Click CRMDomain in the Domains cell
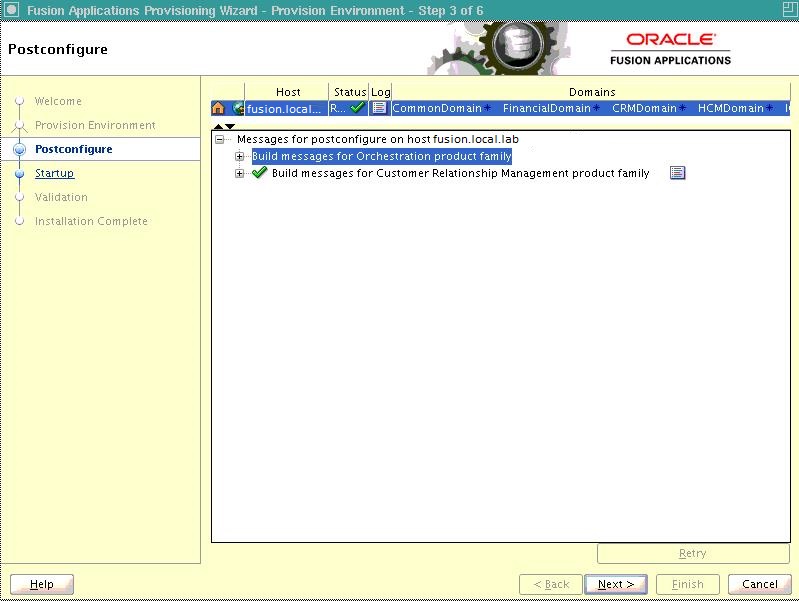 [645, 108]
